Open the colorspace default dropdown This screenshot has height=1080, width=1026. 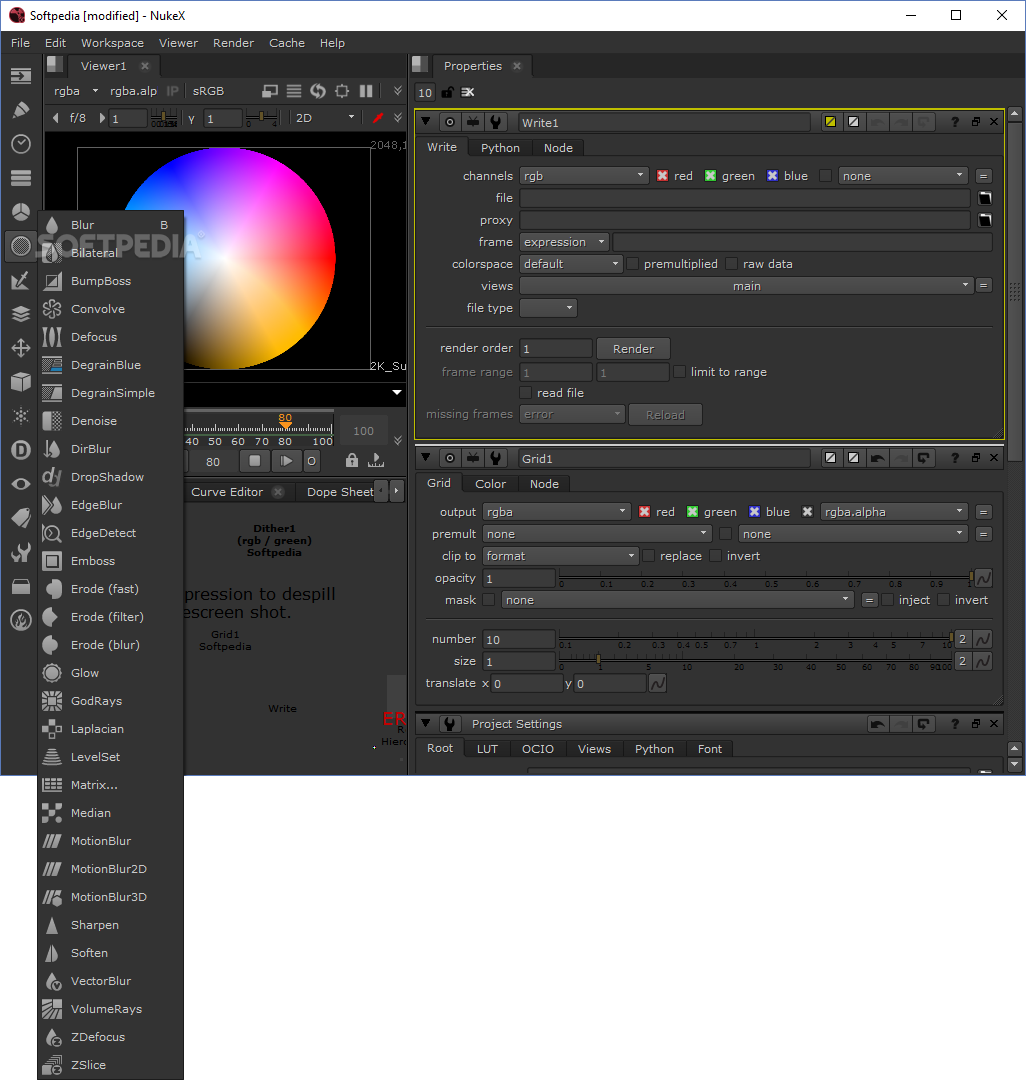point(571,264)
